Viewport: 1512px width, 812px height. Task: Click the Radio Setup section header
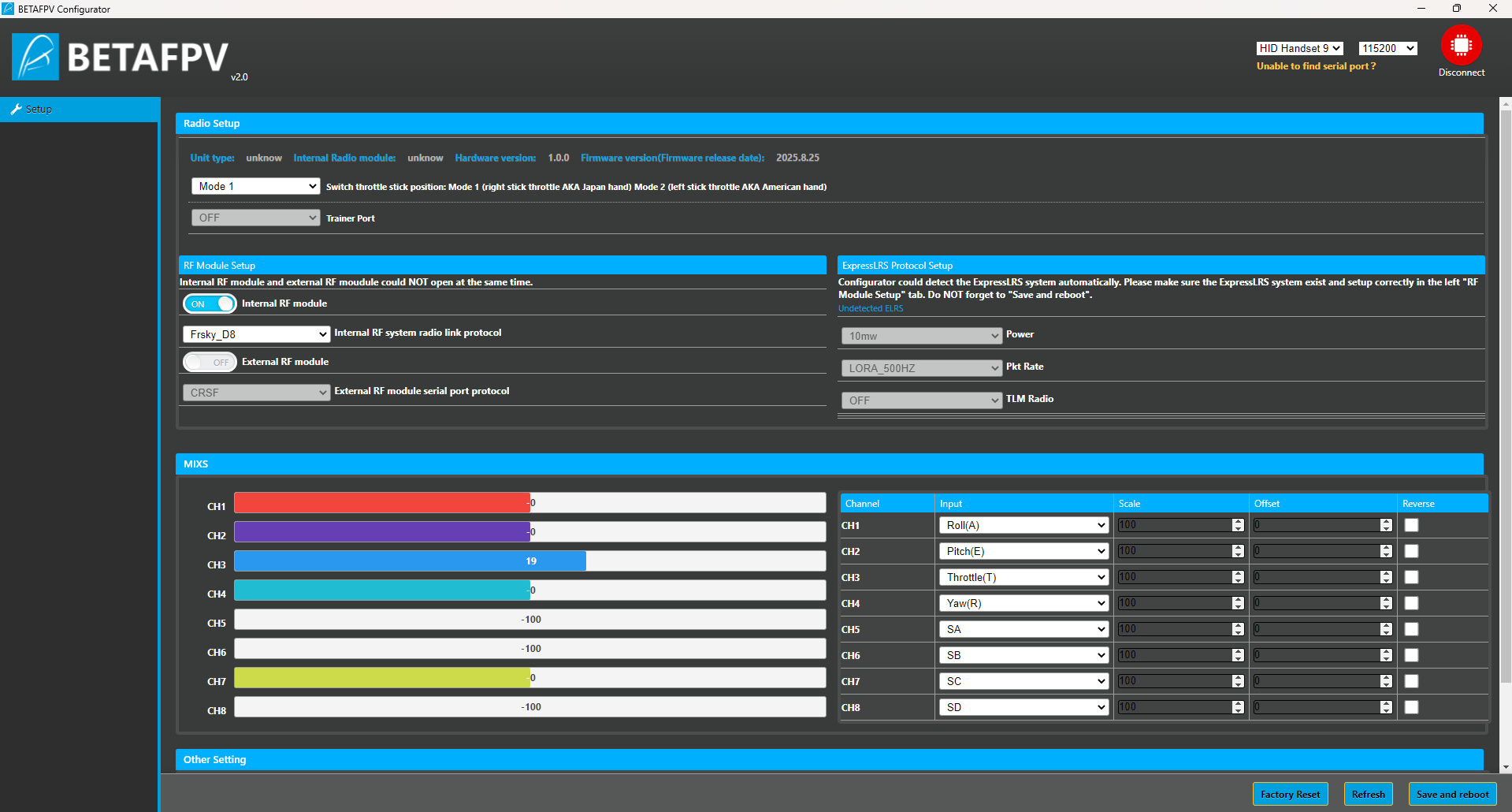coord(830,124)
